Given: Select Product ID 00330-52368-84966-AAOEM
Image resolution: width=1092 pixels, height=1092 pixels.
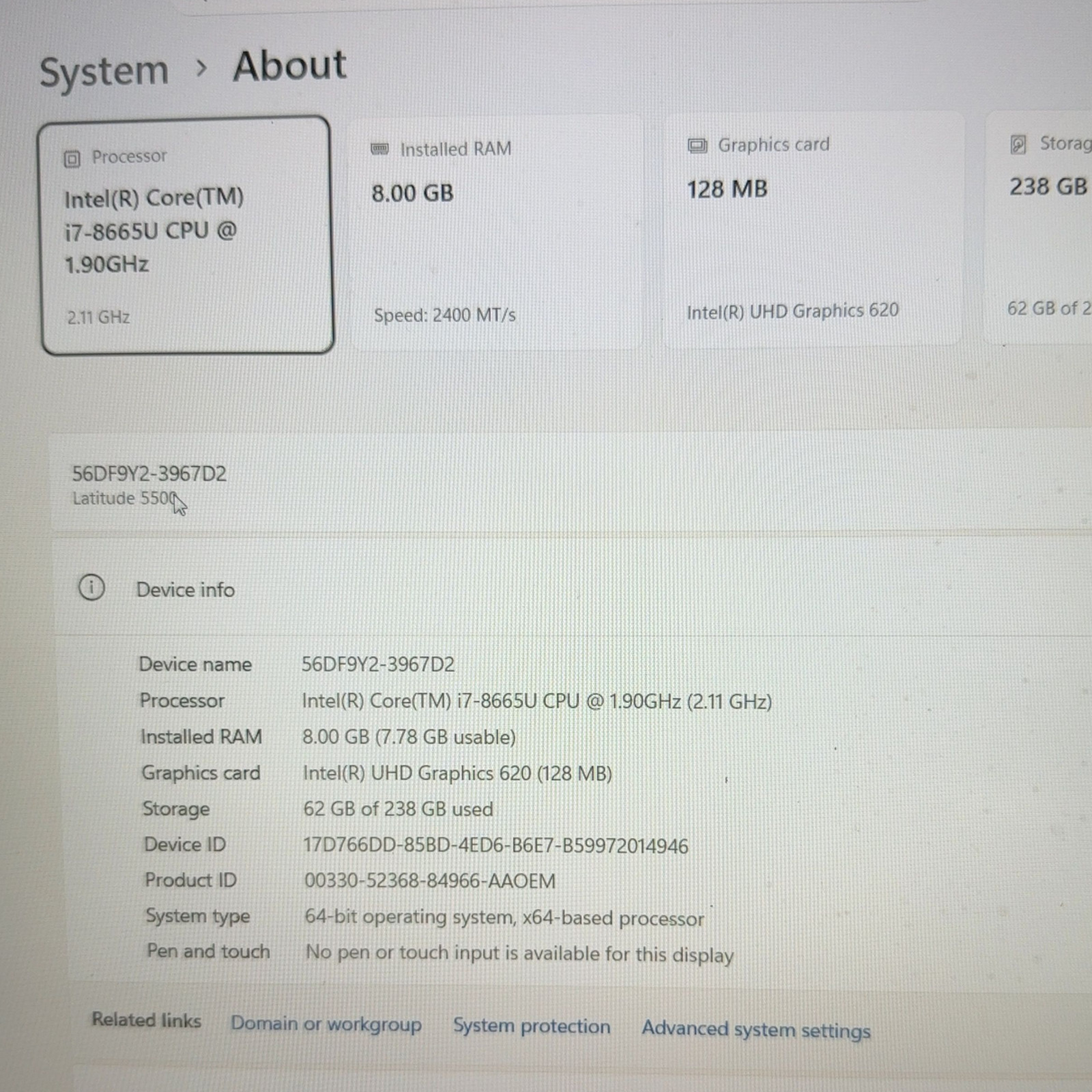Looking at the screenshot, I should pyautogui.click(x=430, y=881).
